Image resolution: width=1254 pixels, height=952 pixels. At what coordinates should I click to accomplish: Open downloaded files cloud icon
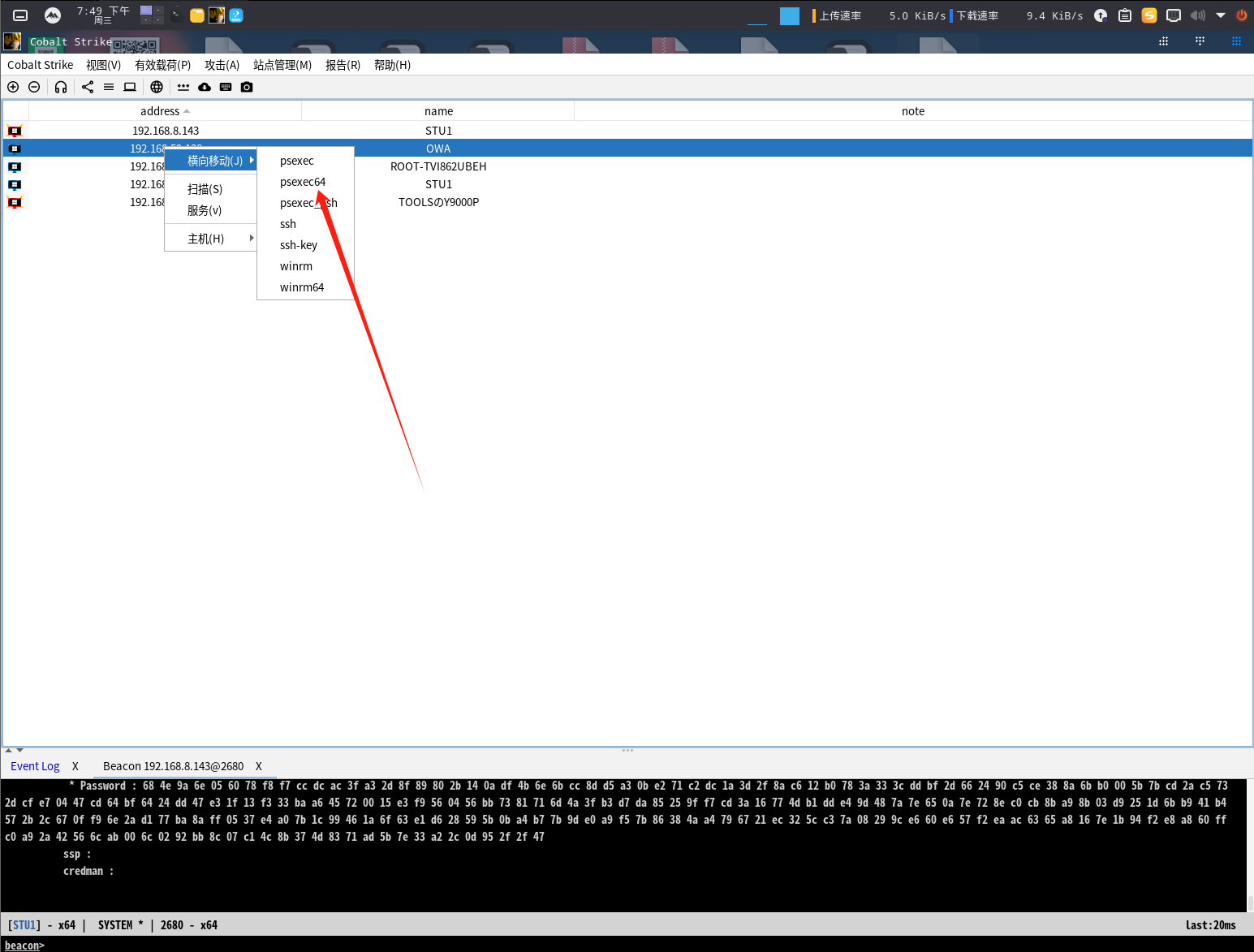coord(205,87)
